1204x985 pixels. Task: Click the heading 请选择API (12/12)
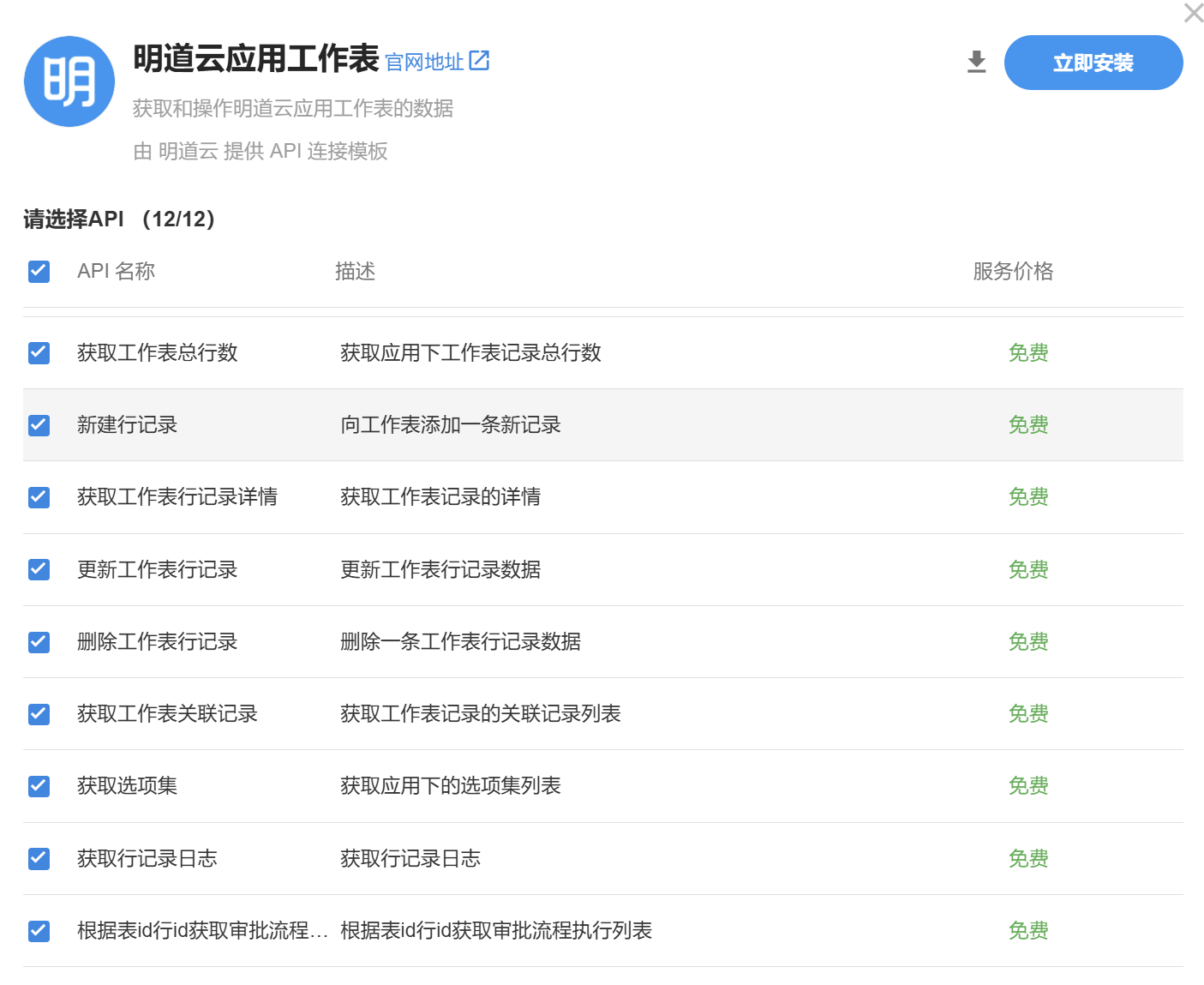point(119,219)
